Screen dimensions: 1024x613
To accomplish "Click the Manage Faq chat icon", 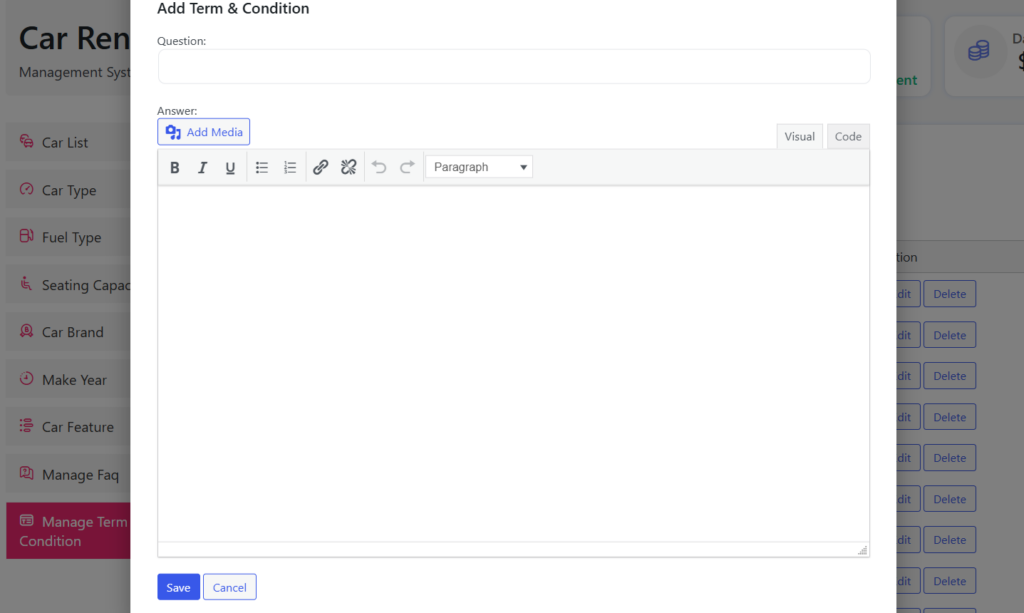I will point(26,473).
